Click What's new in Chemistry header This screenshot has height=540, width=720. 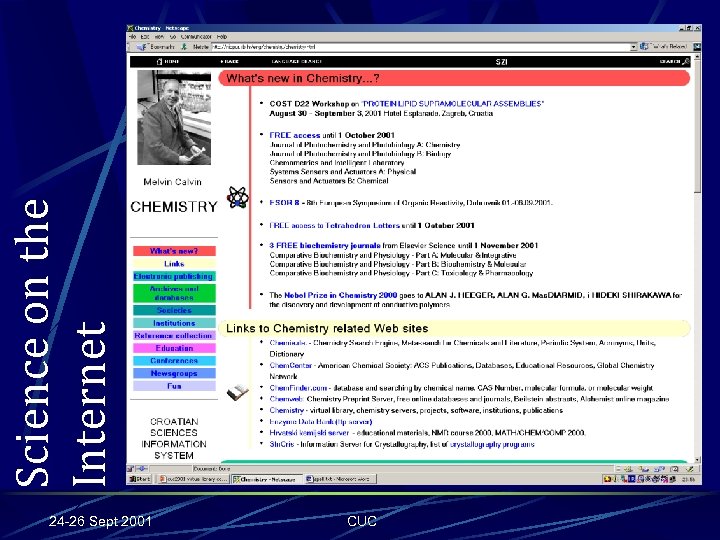(x=454, y=78)
